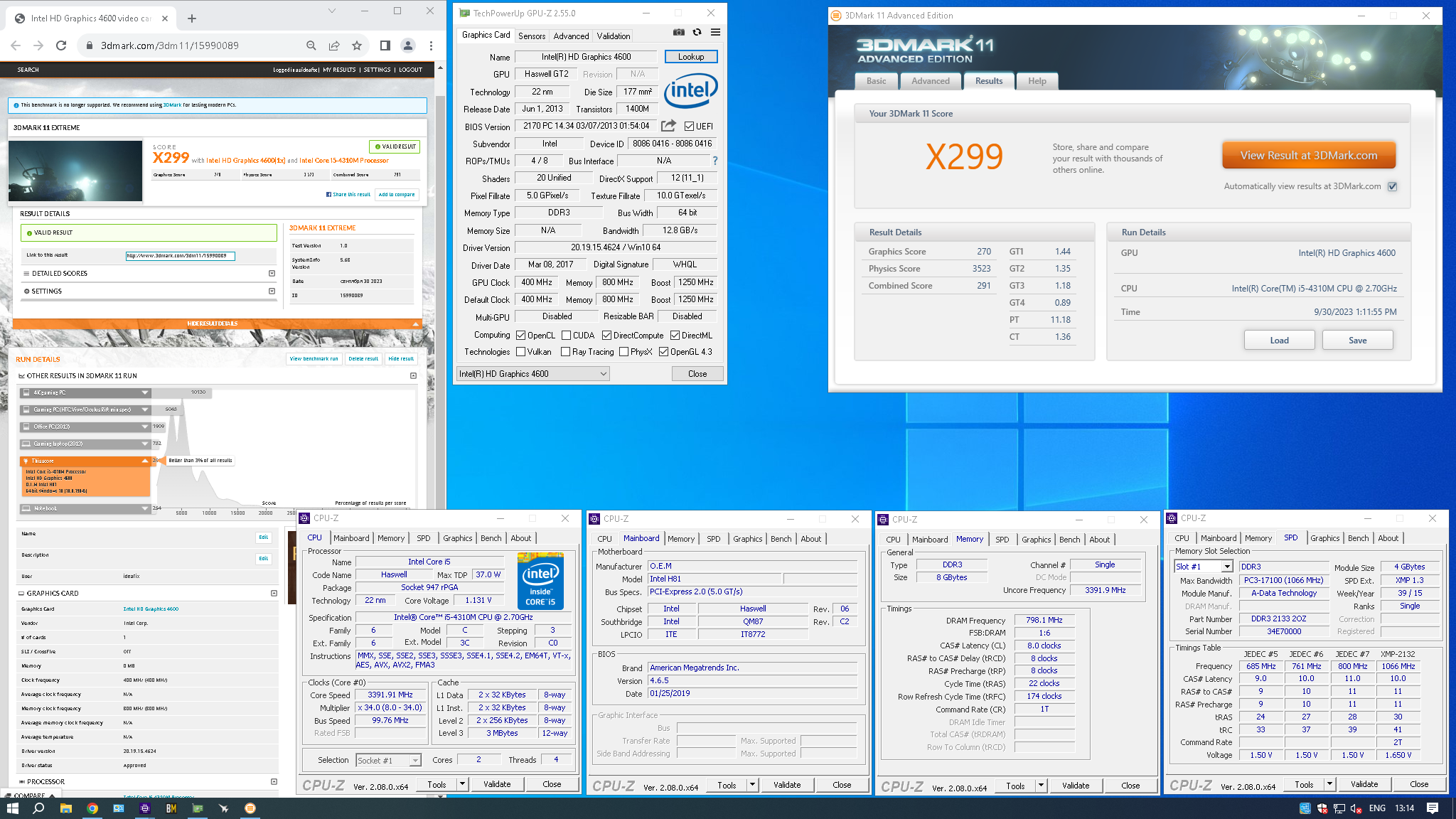Screen dimensions: 1456x819
Task: Click the Chrome address bar URL
Action: click(x=169, y=45)
